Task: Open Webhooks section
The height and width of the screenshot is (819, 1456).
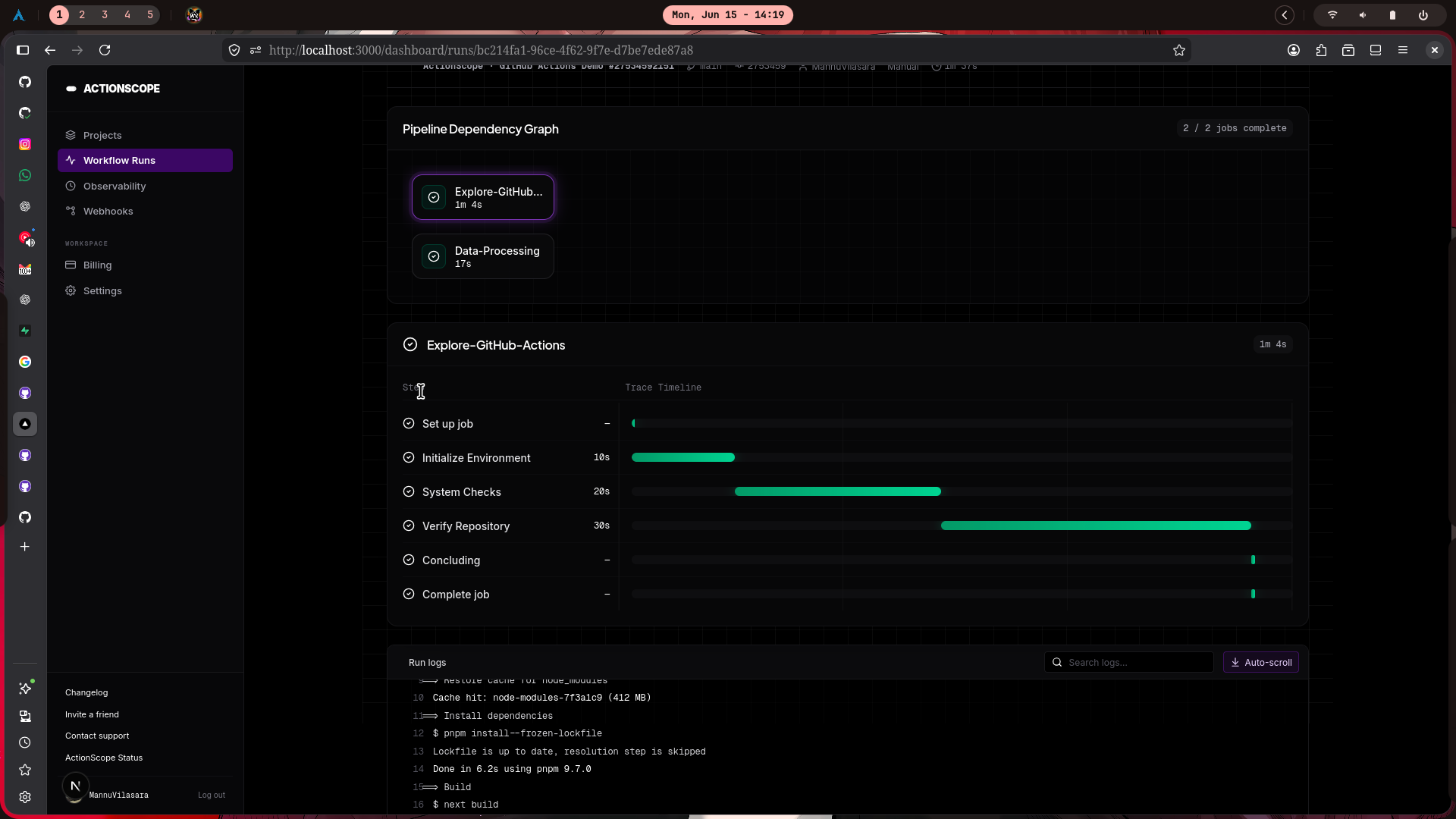Action: 145,211
